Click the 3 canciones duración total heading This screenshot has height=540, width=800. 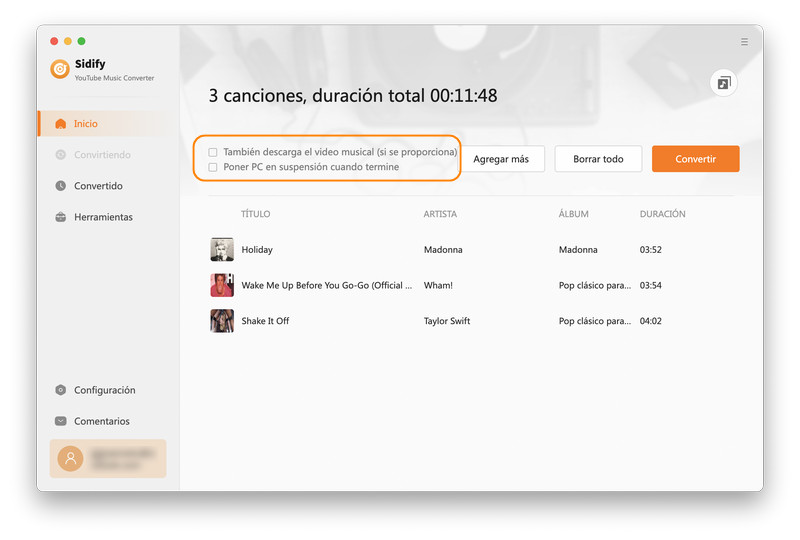tap(353, 95)
